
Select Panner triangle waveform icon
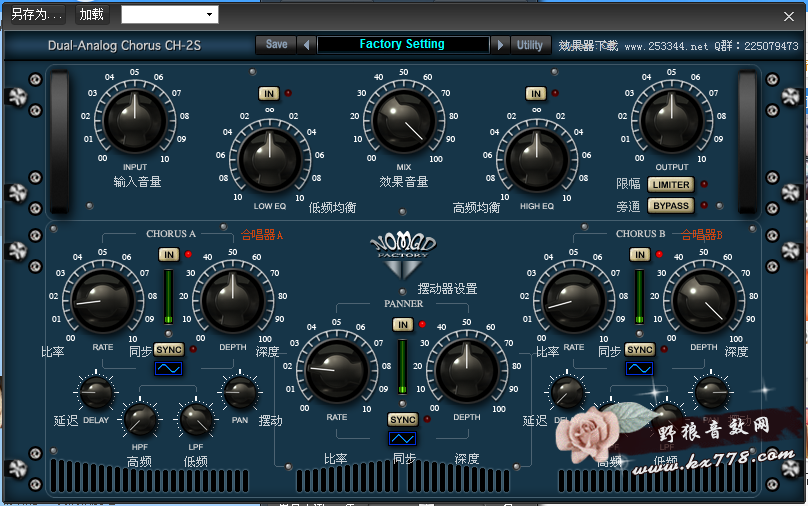[402, 438]
